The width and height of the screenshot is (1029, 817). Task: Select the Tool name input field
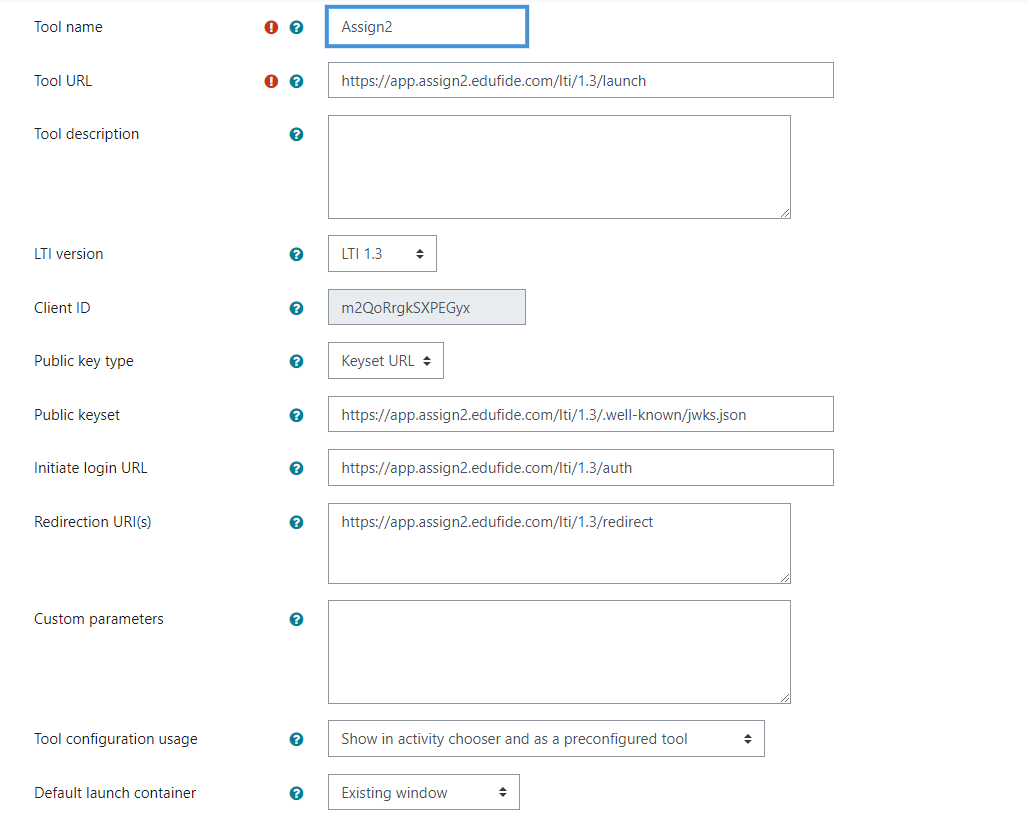pyautogui.click(x=427, y=25)
